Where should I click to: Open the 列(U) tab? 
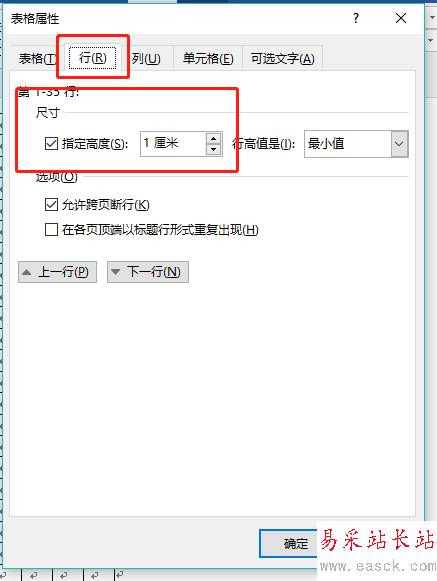point(147,59)
